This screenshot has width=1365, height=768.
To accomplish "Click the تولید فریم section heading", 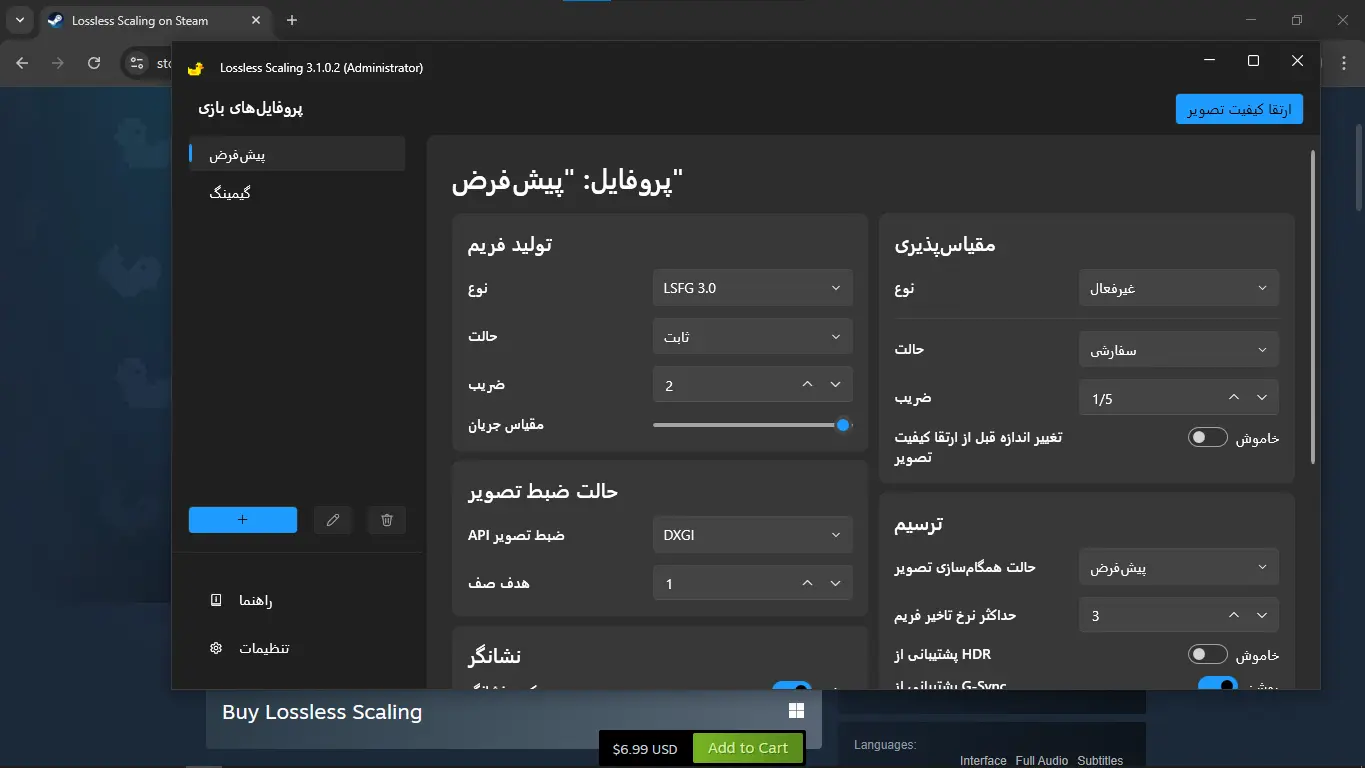I will pos(510,244).
